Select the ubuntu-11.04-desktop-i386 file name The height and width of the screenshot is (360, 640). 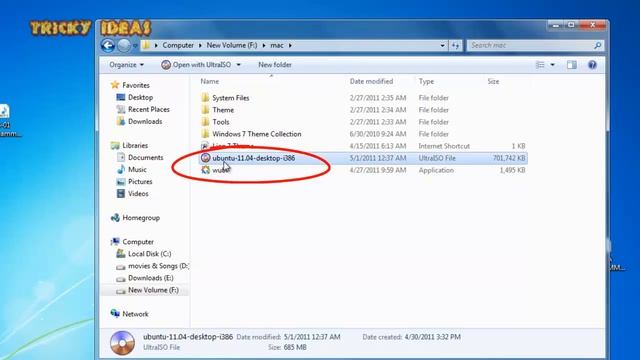click(x=253, y=158)
